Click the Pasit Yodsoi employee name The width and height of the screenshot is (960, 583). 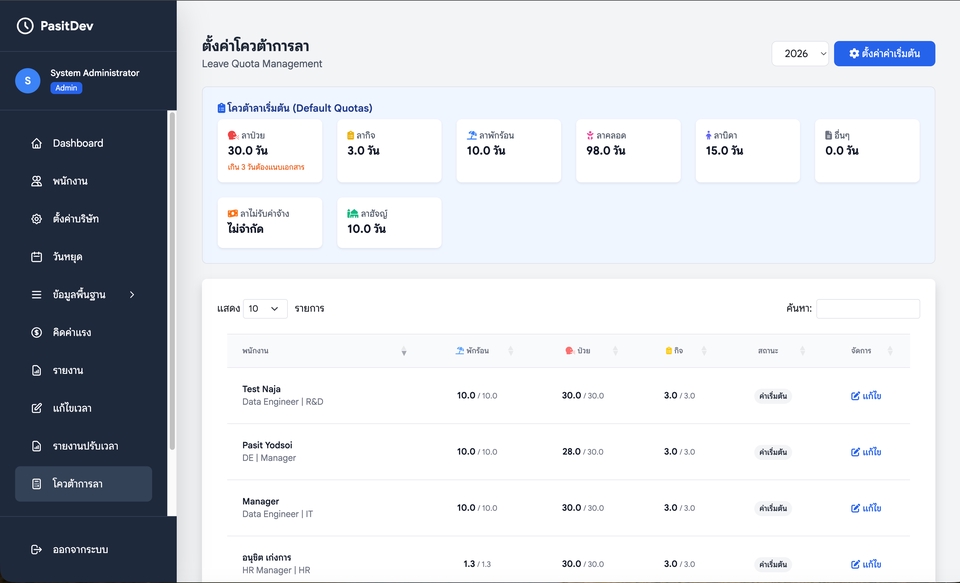click(267, 445)
